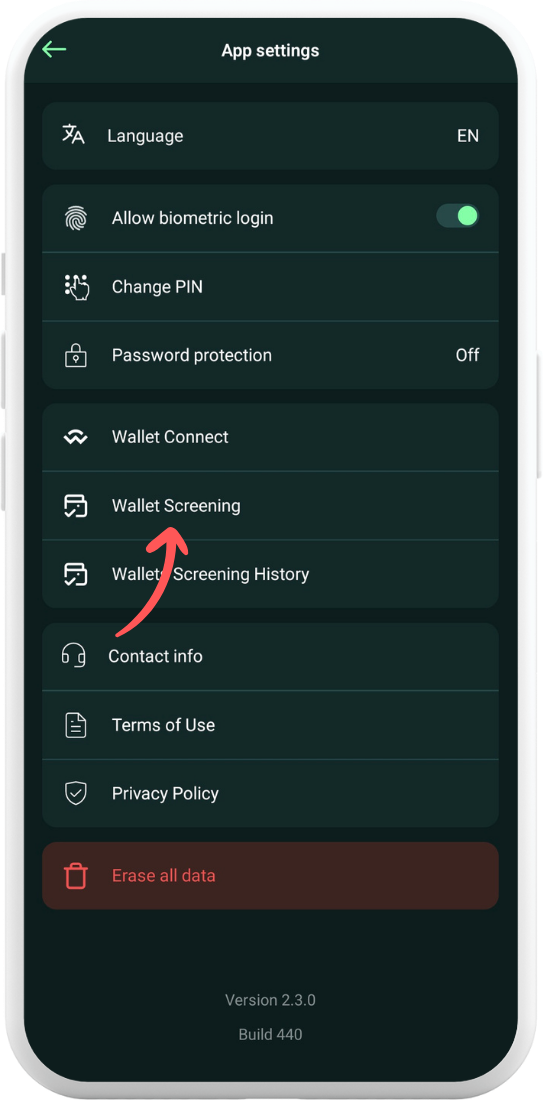543x1100 pixels.
Task: Click the headset Contact info icon
Action: tap(74, 655)
